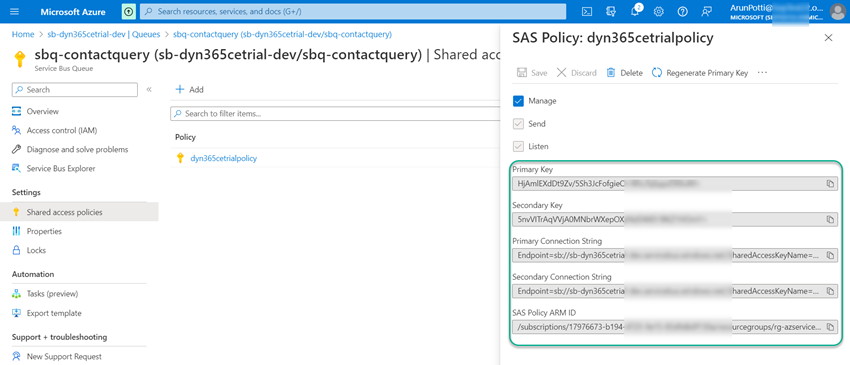This screenshot has width=850, height=365.
Task: Click the Secondary Key value field
Action: [x=675, y=220]
